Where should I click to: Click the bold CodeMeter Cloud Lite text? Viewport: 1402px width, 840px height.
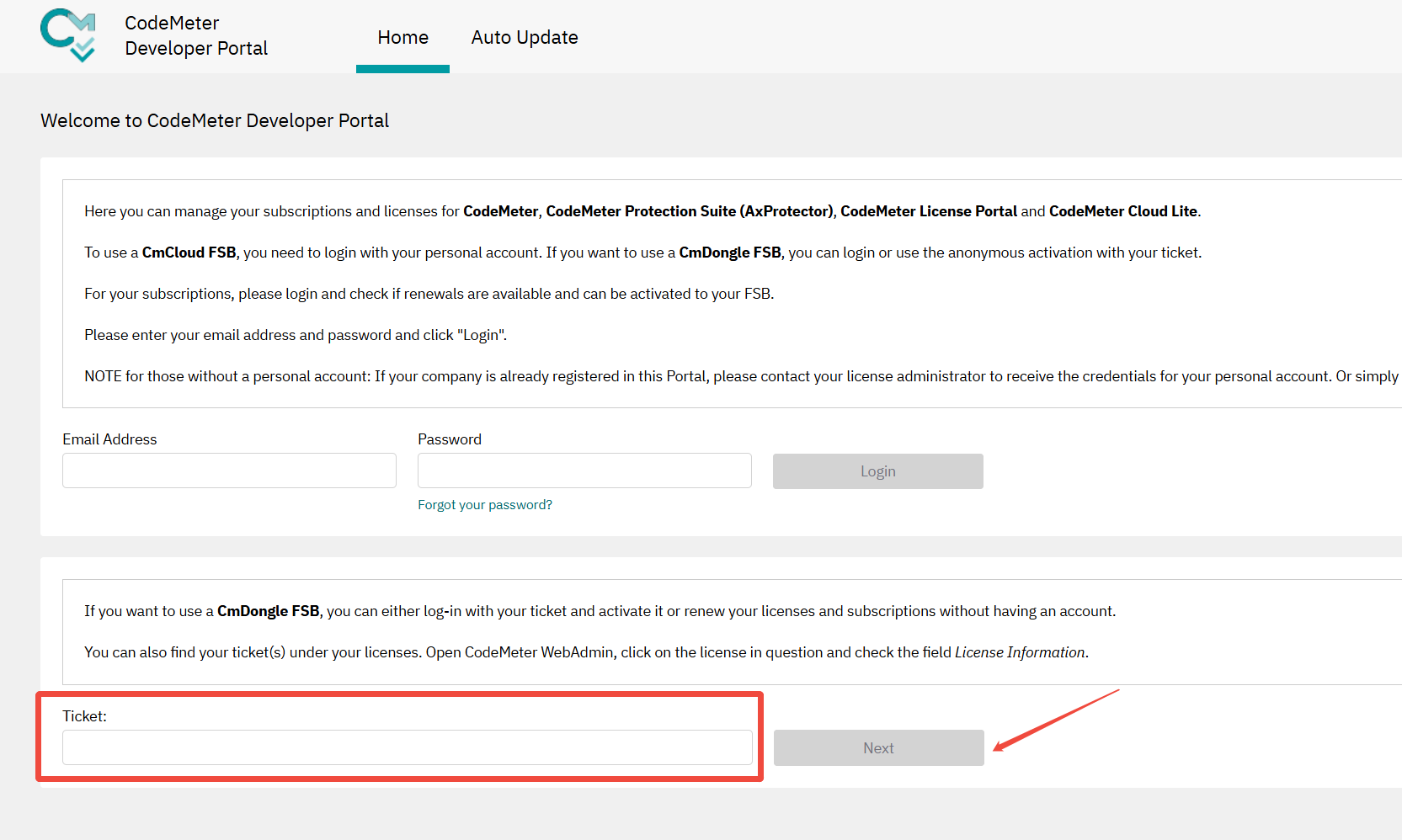click(x=1123, y=211)
